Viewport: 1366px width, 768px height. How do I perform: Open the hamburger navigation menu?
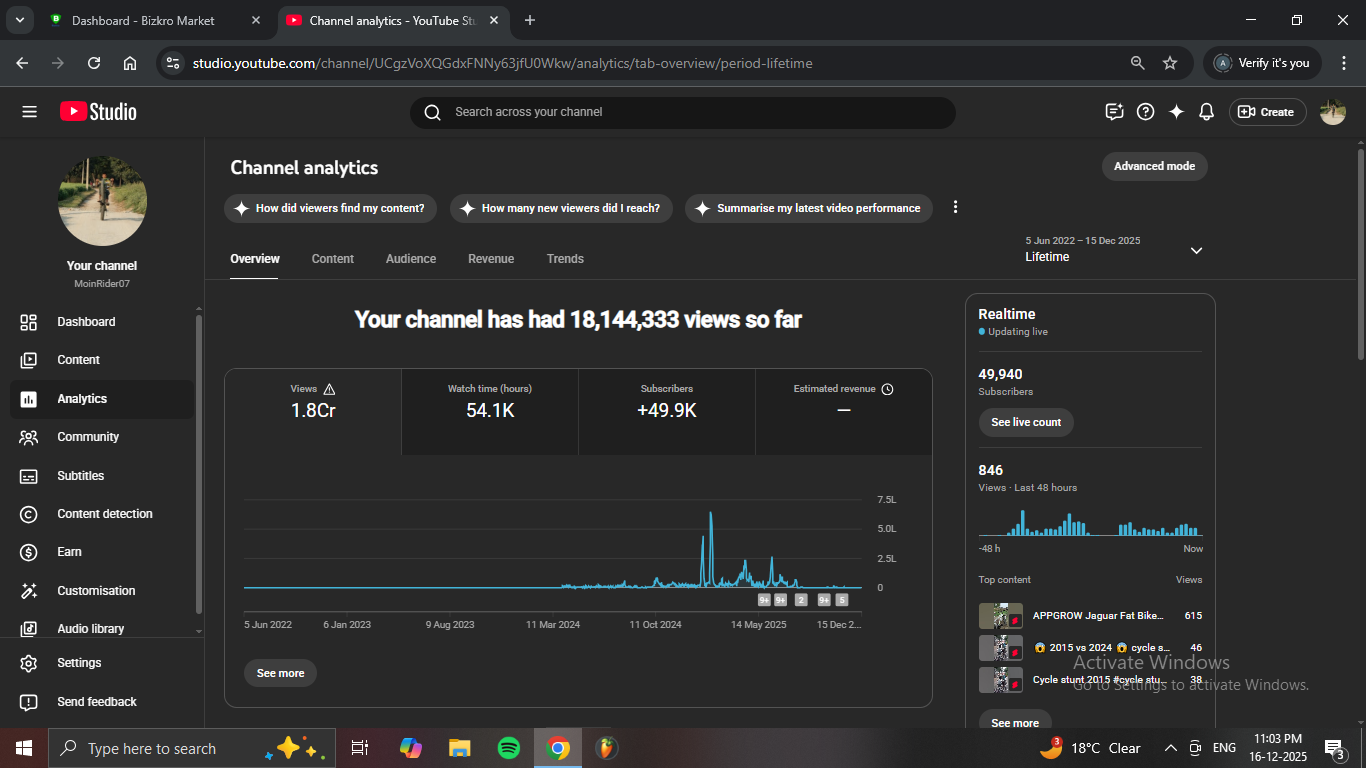click(x=29, y=112)
